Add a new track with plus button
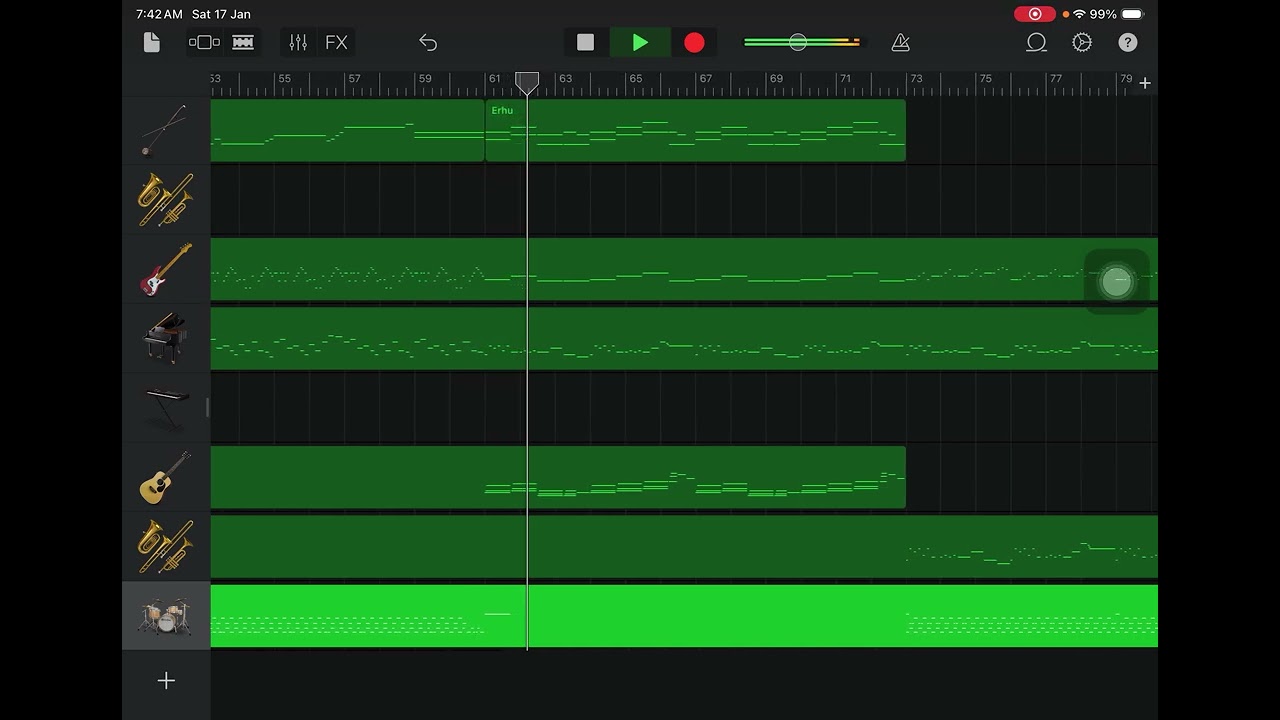 click(166, 680)
